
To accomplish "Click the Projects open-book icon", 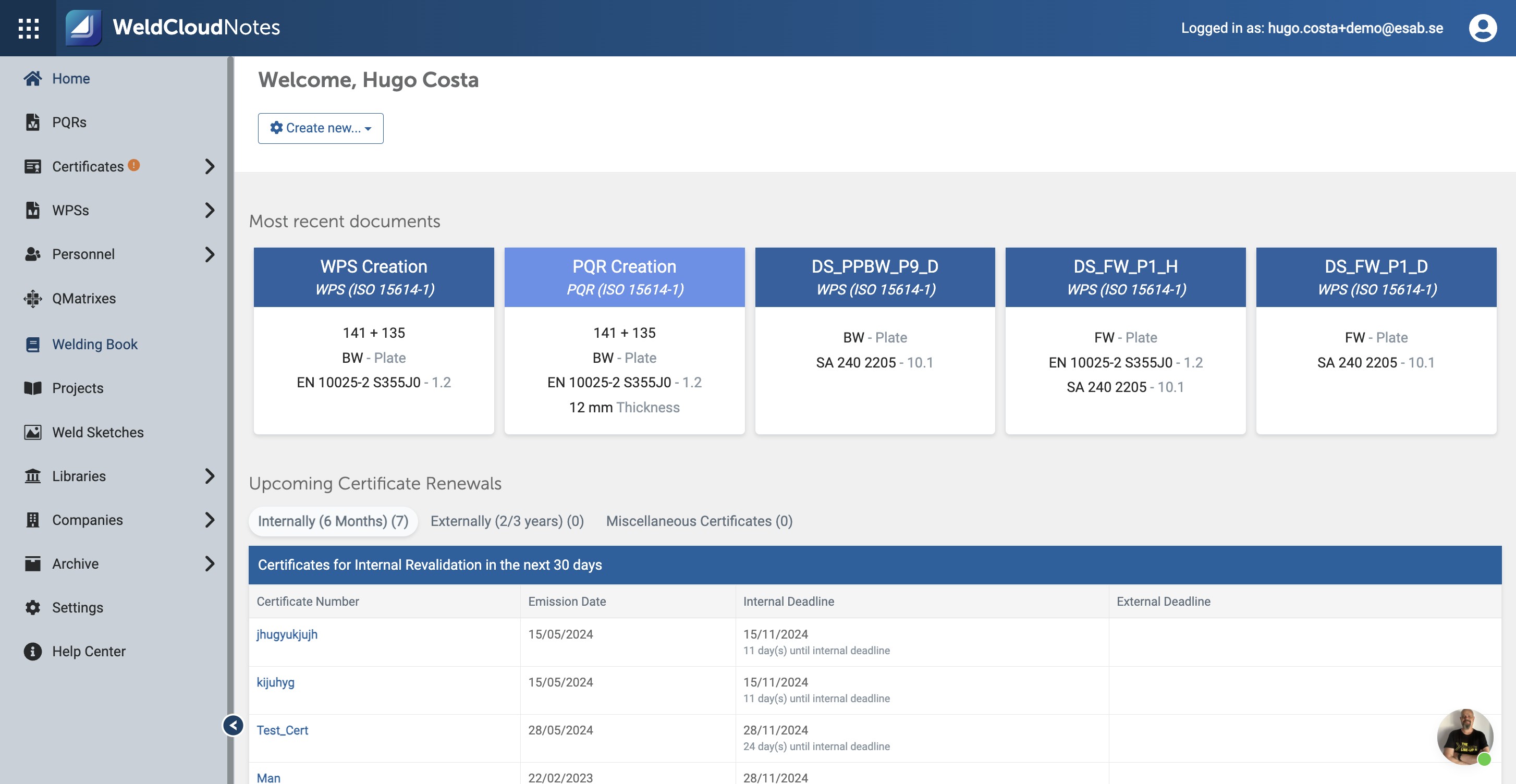I will 33,388.
